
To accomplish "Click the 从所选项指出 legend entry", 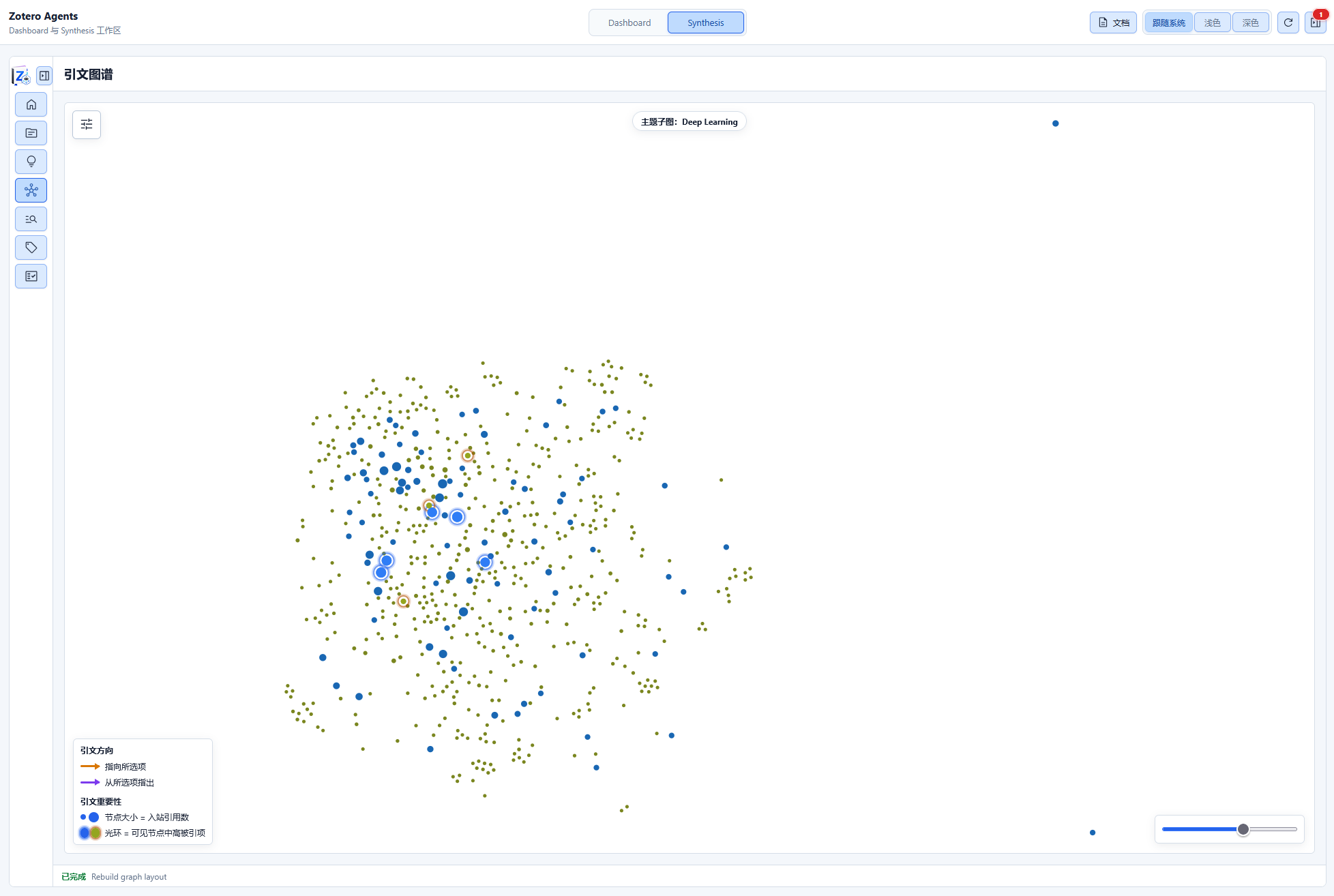I will [x=117, y=782].
